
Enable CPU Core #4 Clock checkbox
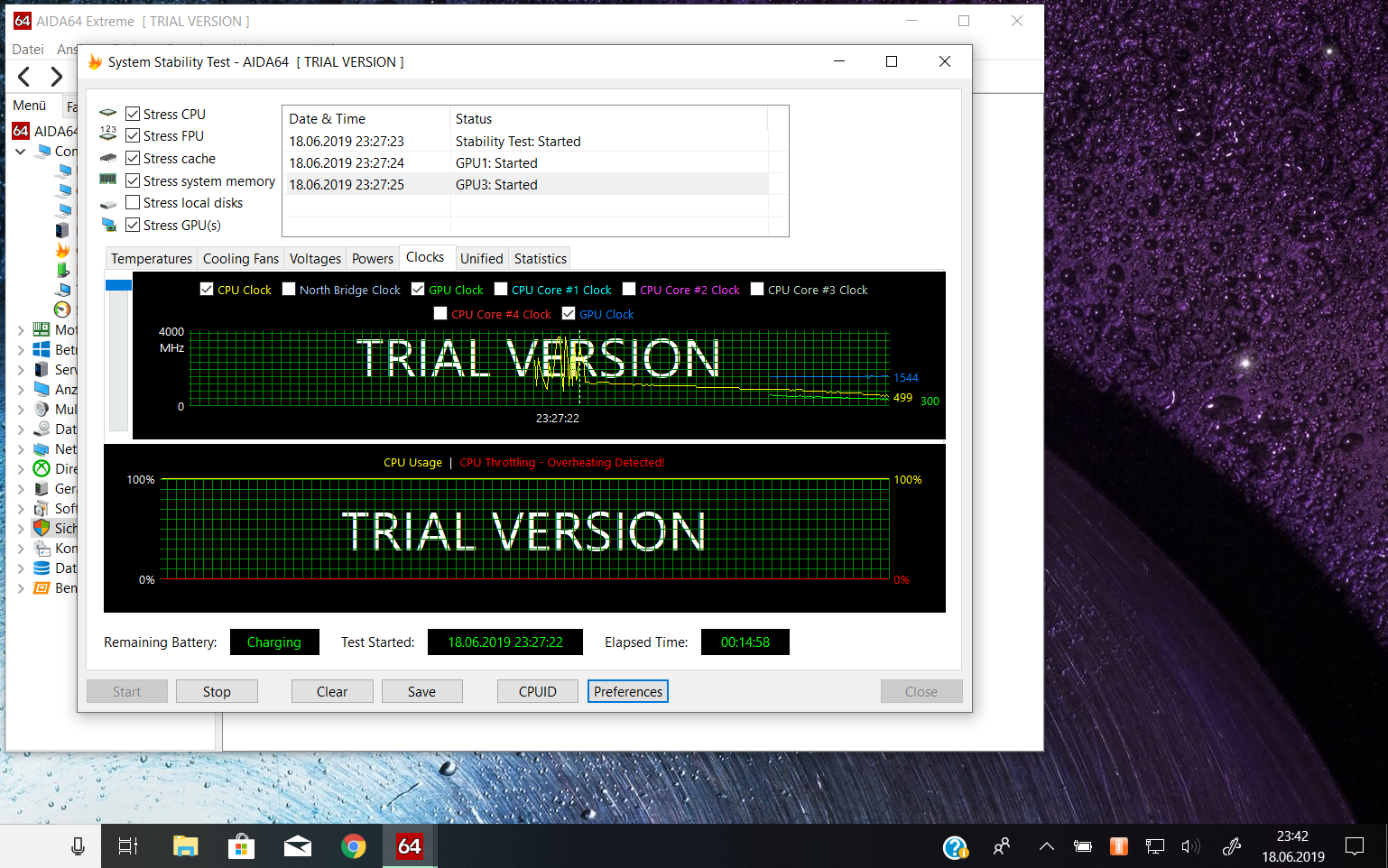(440, 313)
